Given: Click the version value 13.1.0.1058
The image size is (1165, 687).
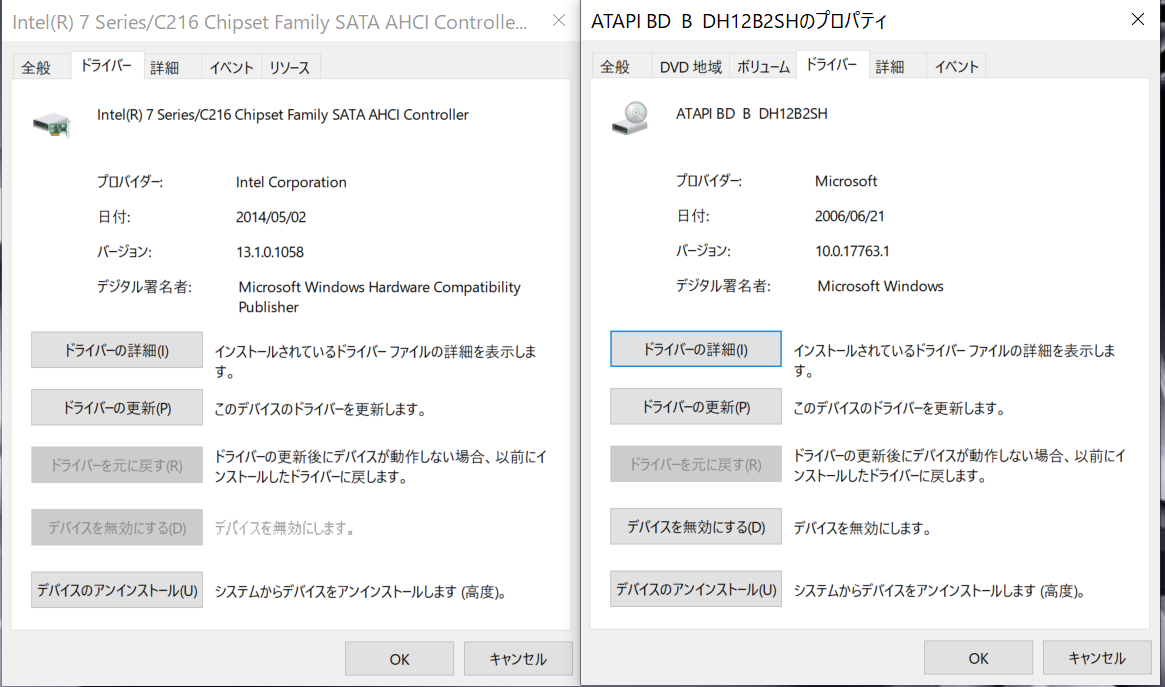Looking at the screenshot, I should point(270,252).
